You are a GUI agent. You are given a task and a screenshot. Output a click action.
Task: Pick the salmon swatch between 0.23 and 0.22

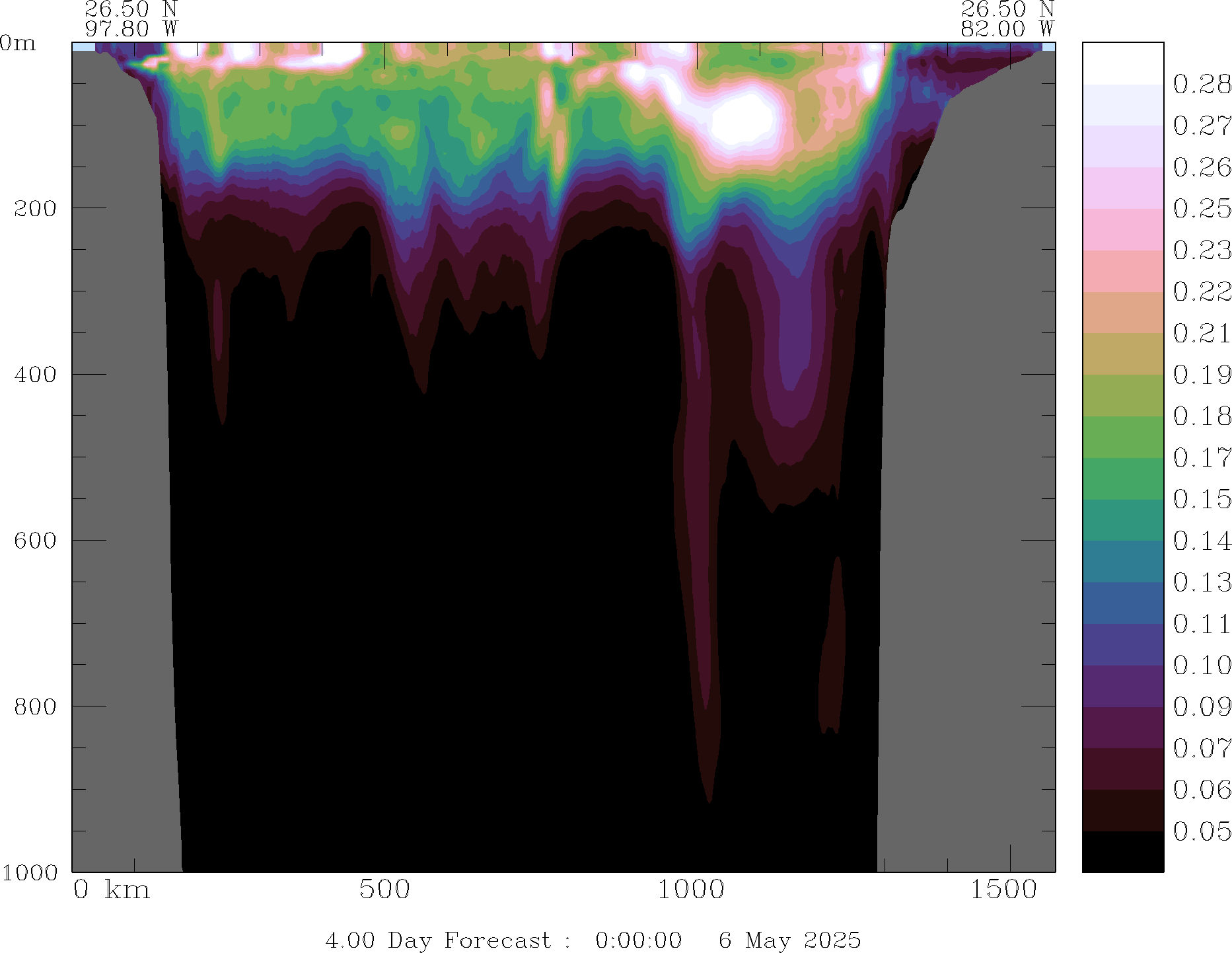coord(1122,271)
